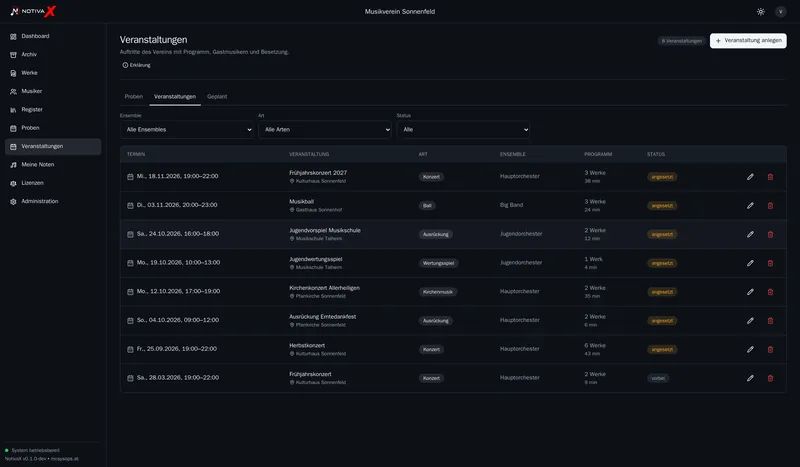Delete the Frühjahrskonzert 2027 event
The height and width of the screenshot is (467, 800).
pos(770,177)
